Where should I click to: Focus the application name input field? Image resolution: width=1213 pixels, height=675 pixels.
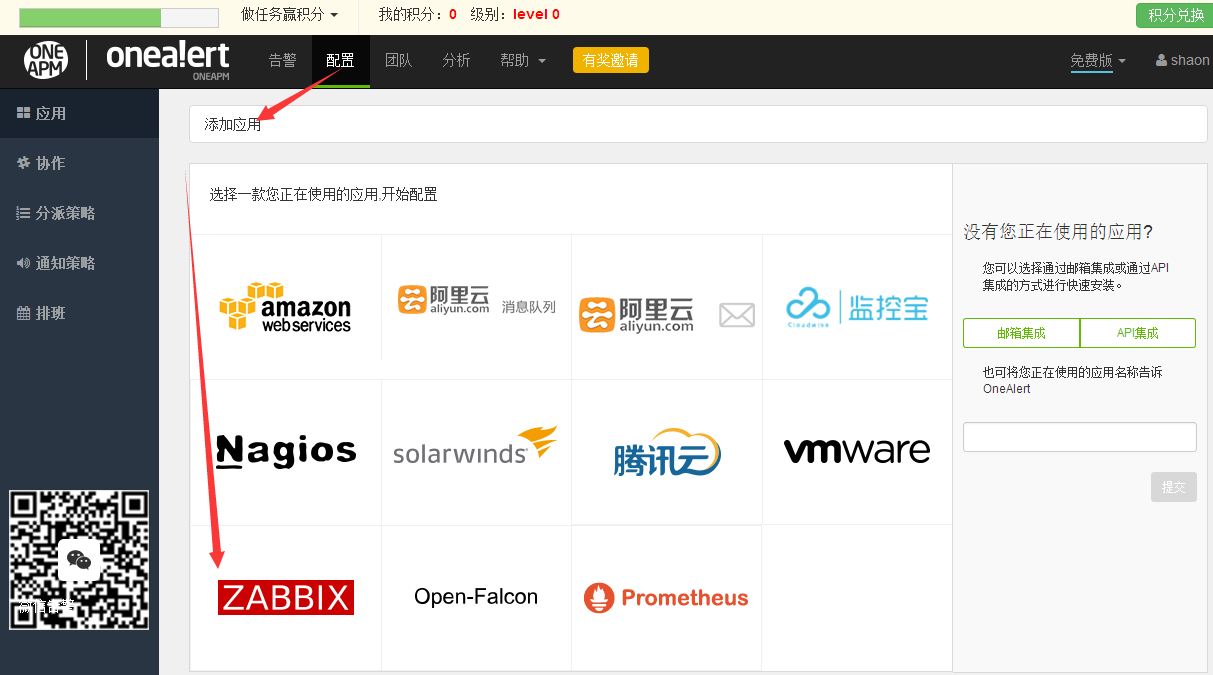[1080, 437]
